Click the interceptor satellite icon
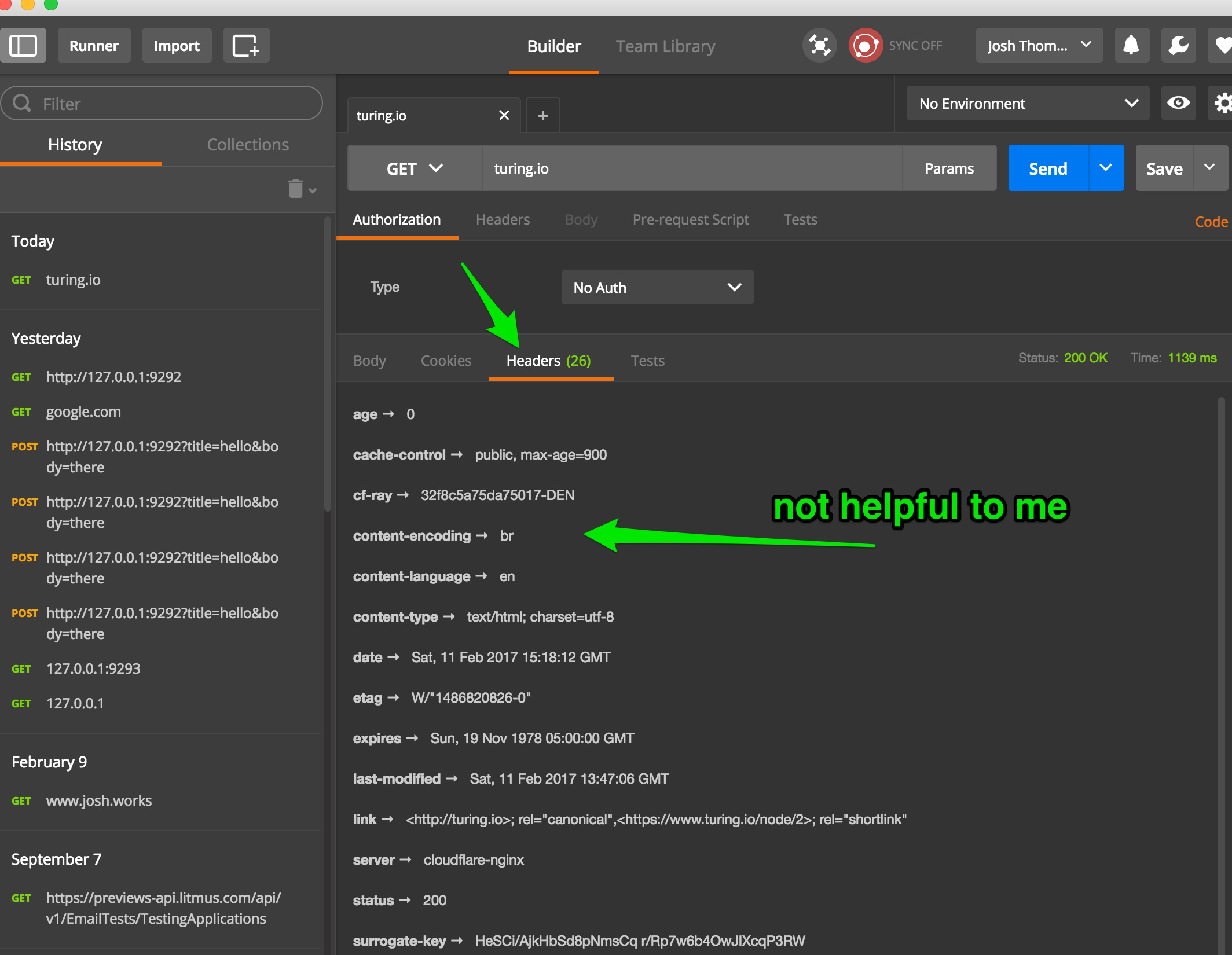This screenshot has height=955, width=1232. [819, 45]
